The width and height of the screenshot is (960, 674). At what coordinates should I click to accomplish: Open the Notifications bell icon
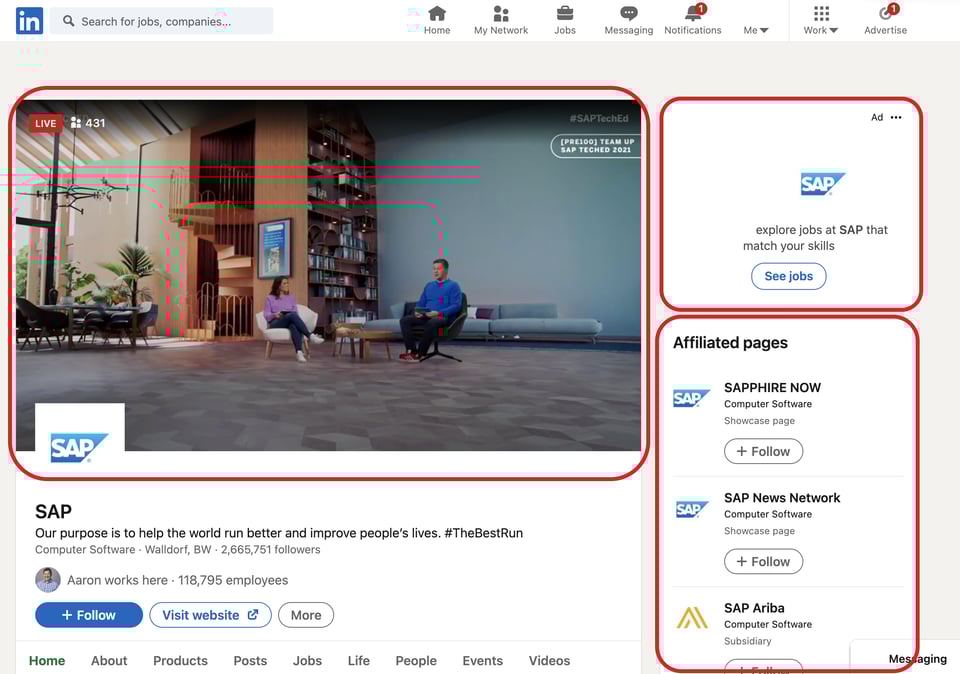(694, 13)
